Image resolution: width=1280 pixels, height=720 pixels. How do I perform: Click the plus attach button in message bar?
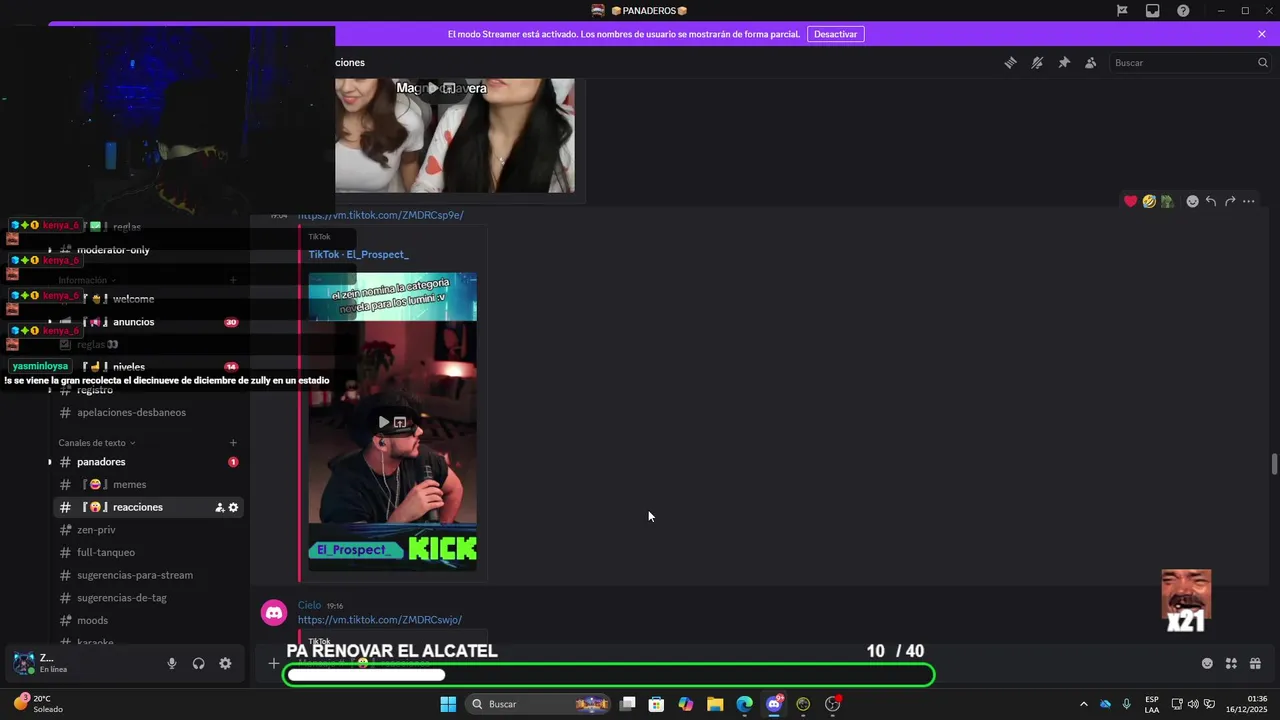(x=274, y=663)
